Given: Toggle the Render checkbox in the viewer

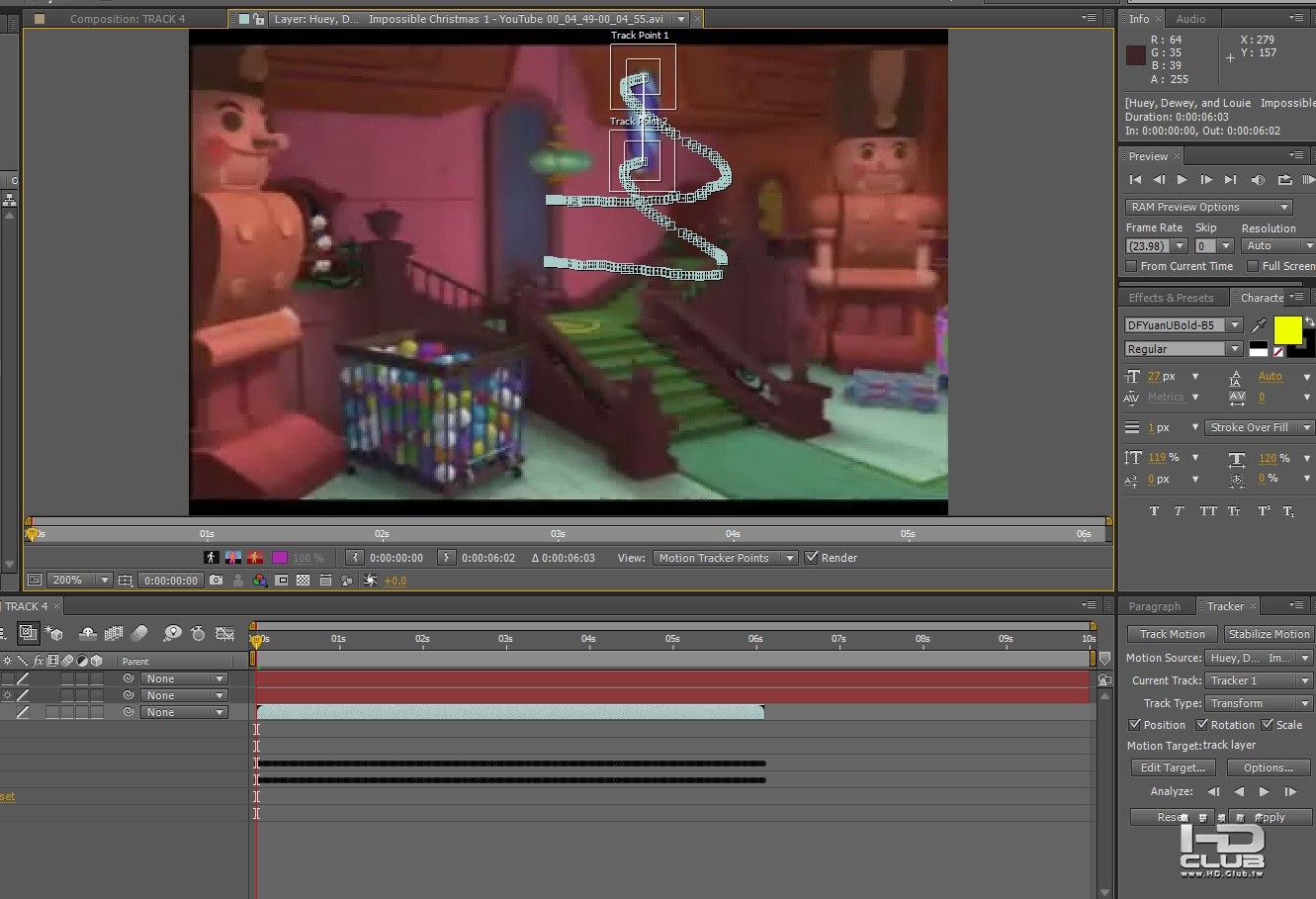Looking at the screenshot, I should tap(812, 558).
